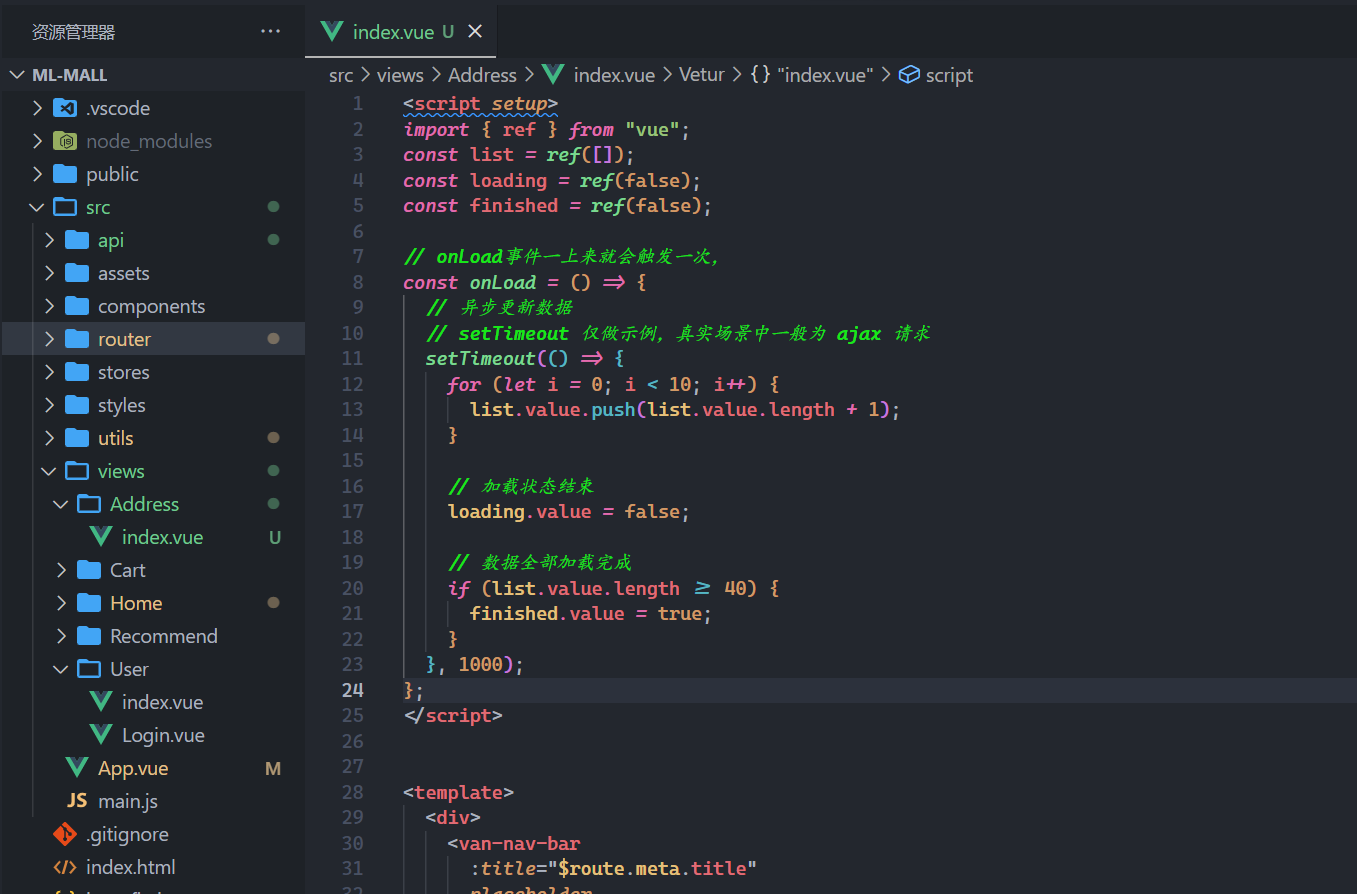Click the router folder icon
1357x894 pixels.
(x=77, y=339)
